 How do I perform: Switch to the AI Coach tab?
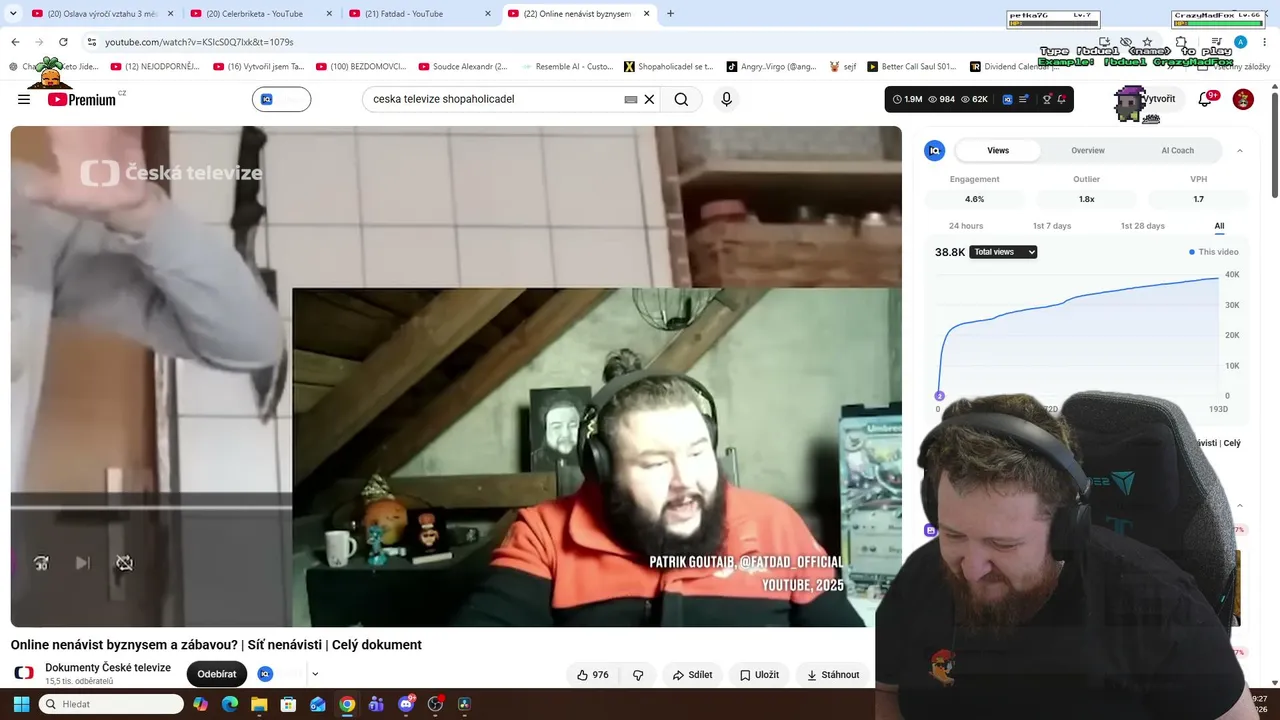(1177, 150)
